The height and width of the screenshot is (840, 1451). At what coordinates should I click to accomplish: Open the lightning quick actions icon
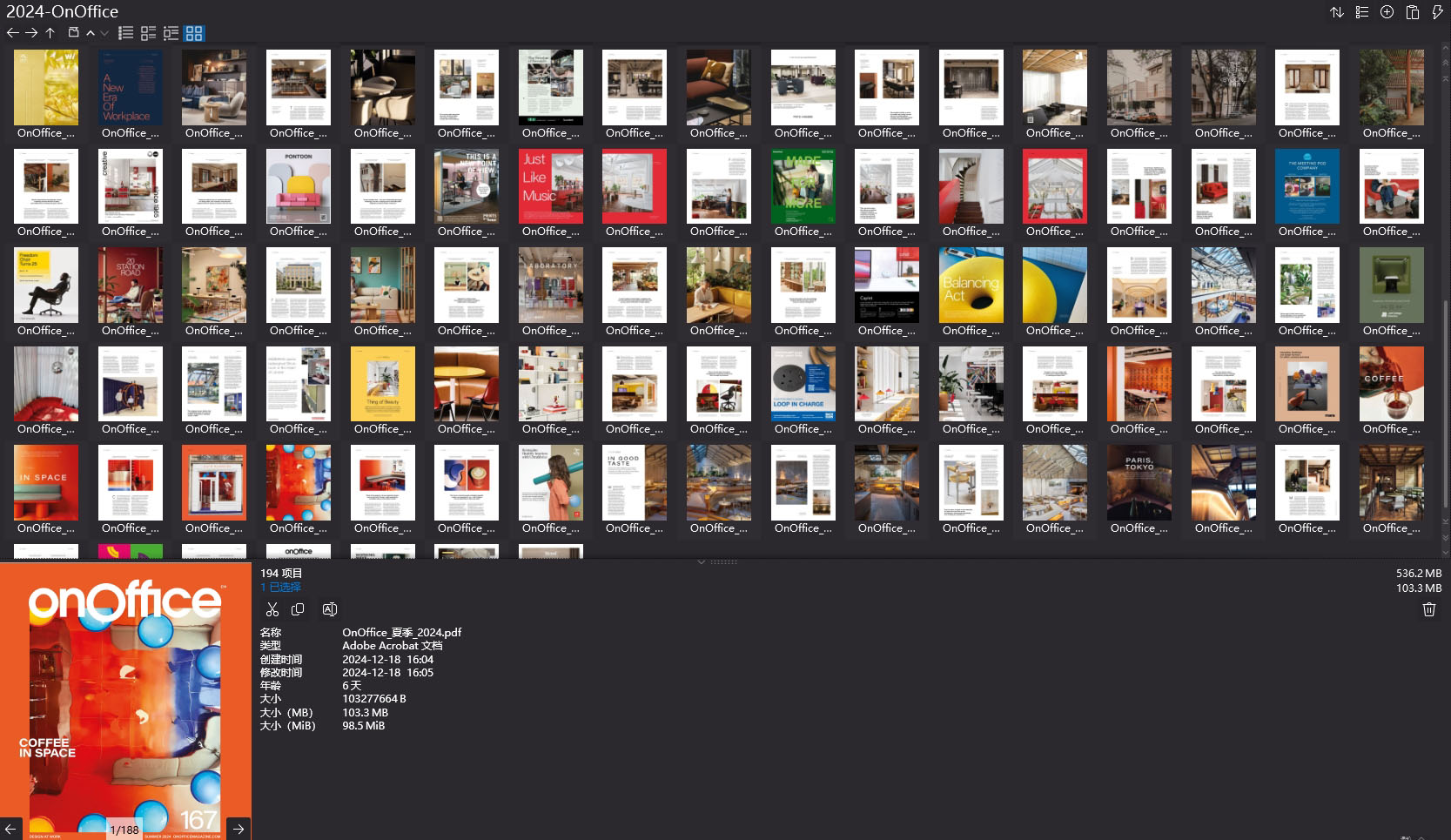coord(1437,12)
